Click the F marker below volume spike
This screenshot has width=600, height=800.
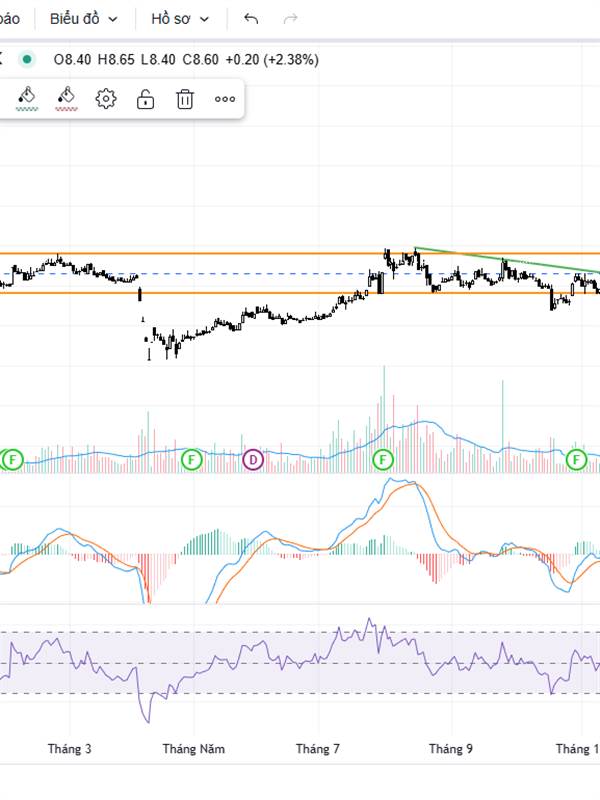tap(383, 460)
